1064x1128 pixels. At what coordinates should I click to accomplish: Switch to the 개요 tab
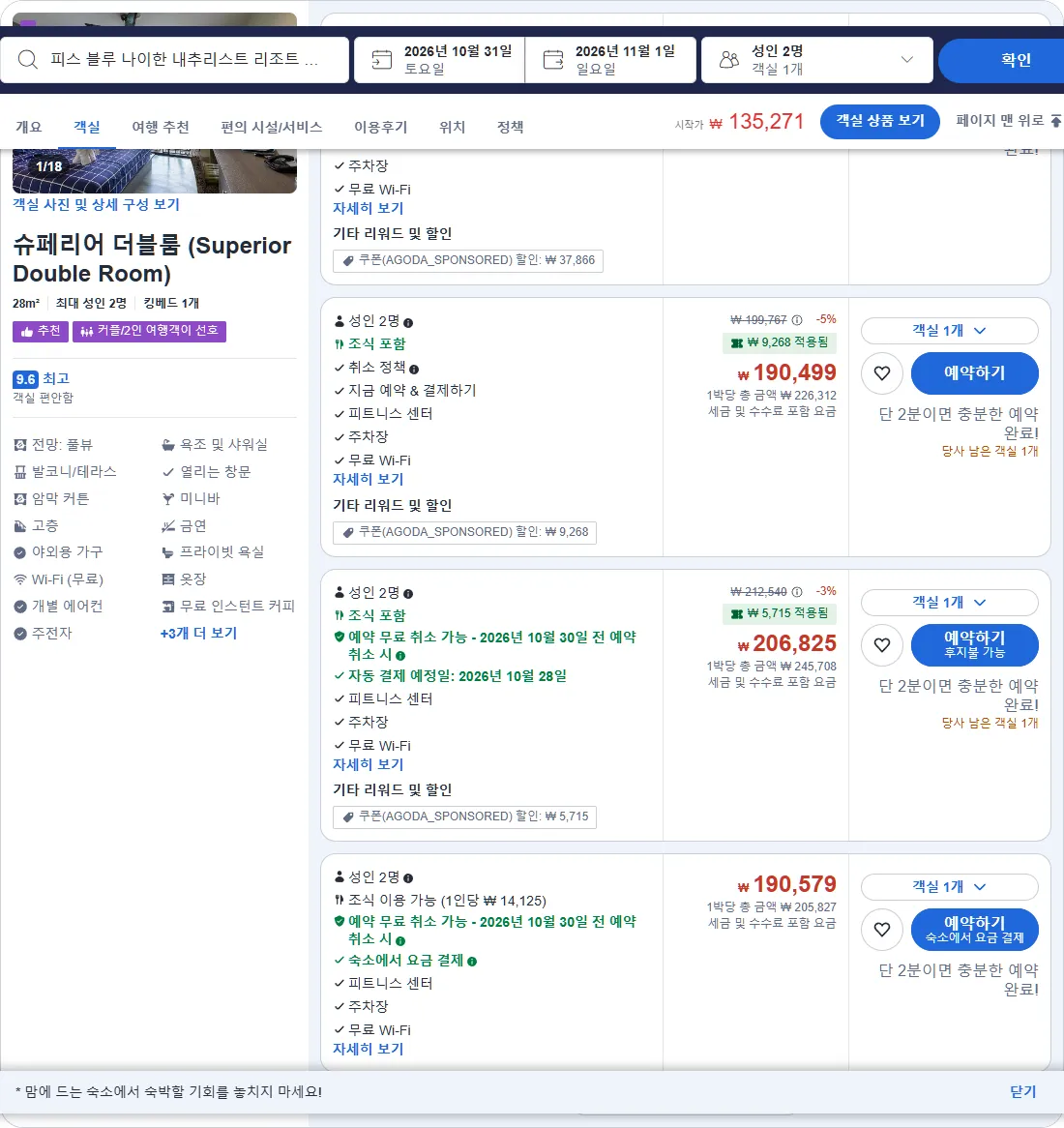(29, 128)
